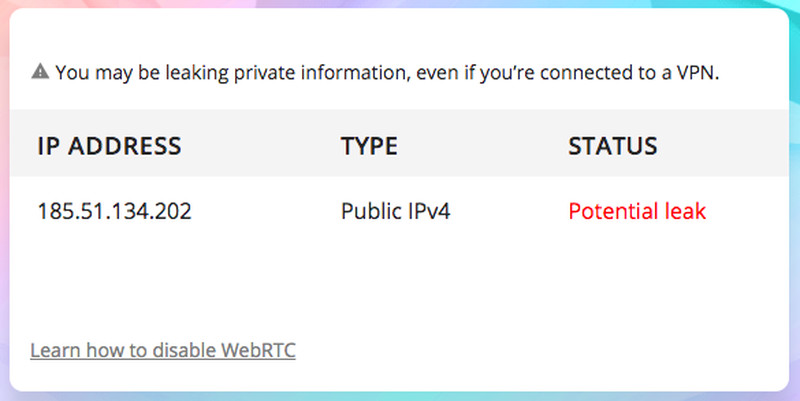800x401 pixels.
Task: Click the leaking private information warning message
Action: pyautogui.click(x=387, y=72)
